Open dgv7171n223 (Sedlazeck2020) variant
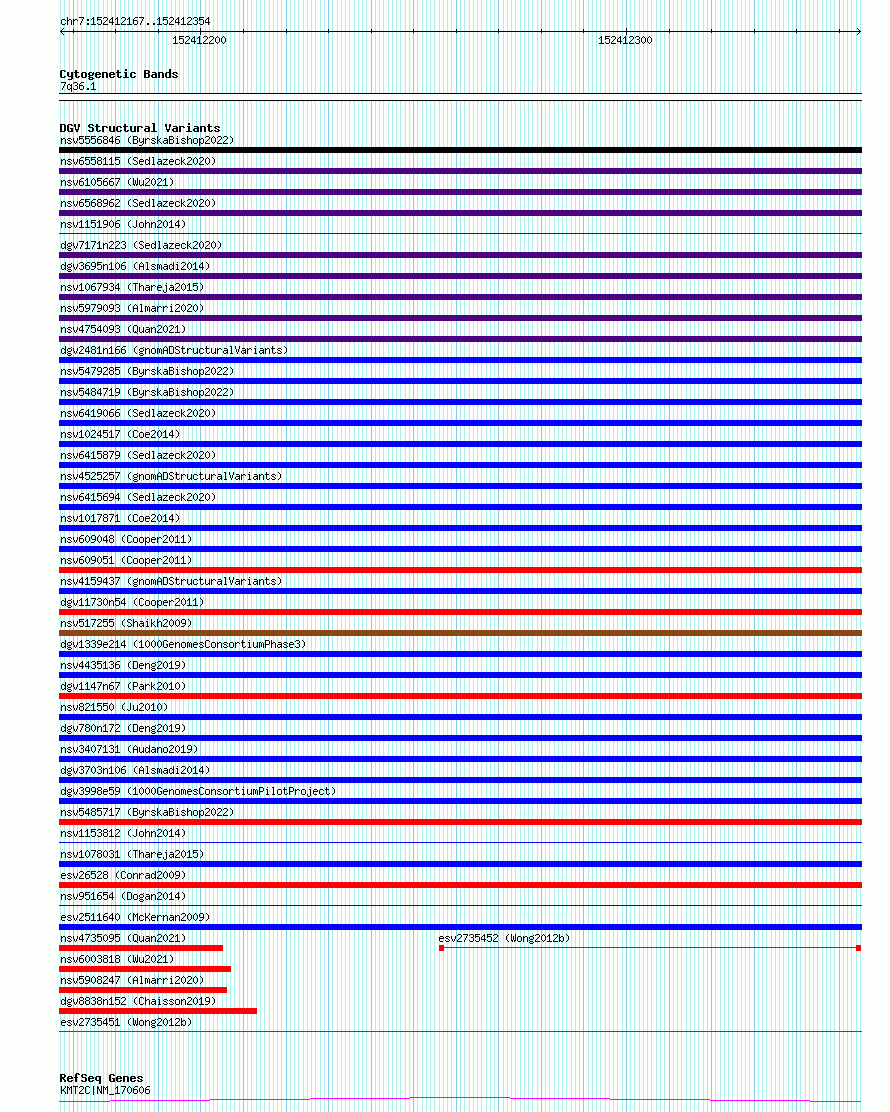Viewport: 890px width, 1112px height. coord(140,245)
